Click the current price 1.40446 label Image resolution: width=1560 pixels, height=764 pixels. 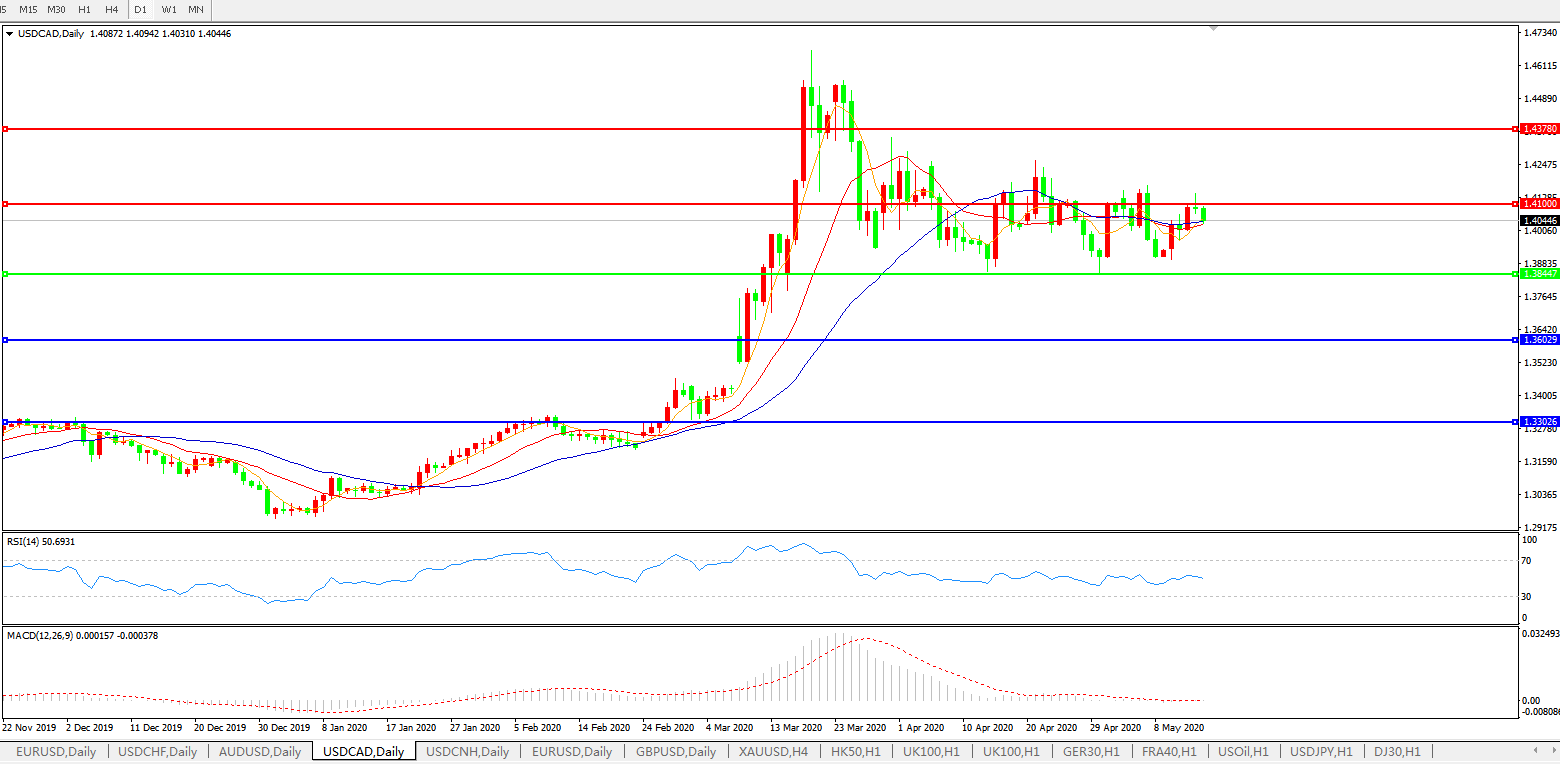point(1539,220)
